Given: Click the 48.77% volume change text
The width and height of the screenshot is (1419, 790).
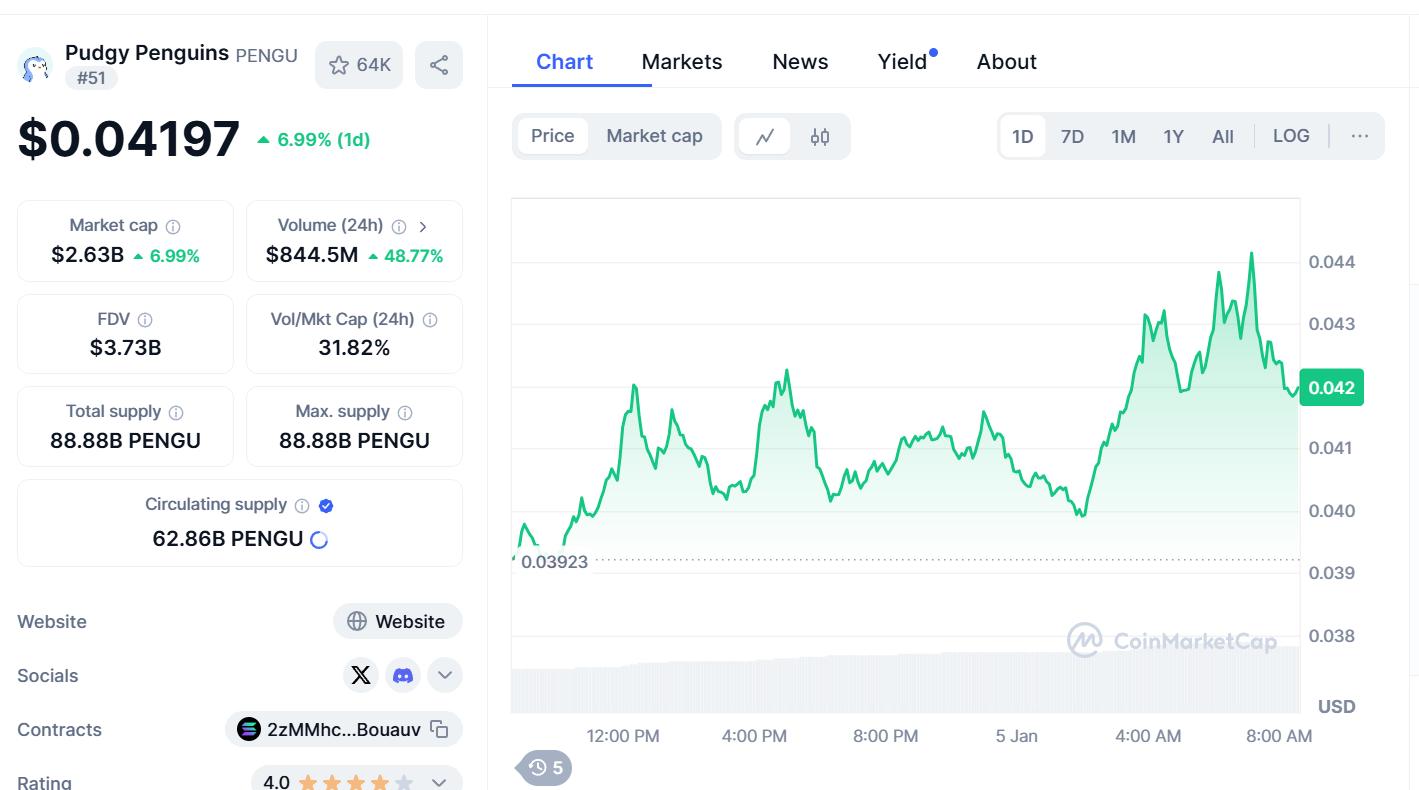Looking at the screenshot, I should [413, 256].
